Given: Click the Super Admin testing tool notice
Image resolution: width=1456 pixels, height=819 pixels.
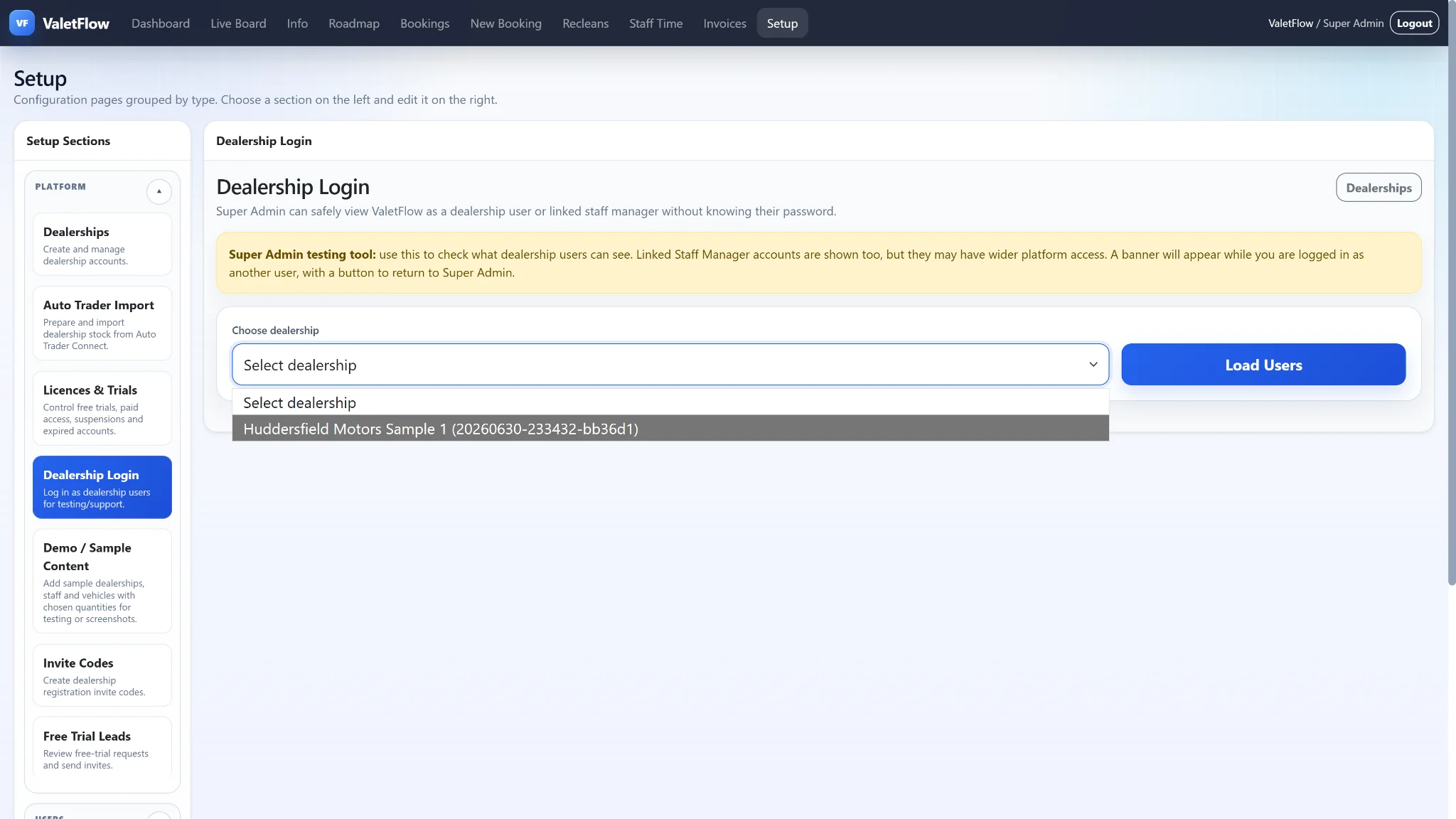Looking at the screenshot, I should [818, 263].
